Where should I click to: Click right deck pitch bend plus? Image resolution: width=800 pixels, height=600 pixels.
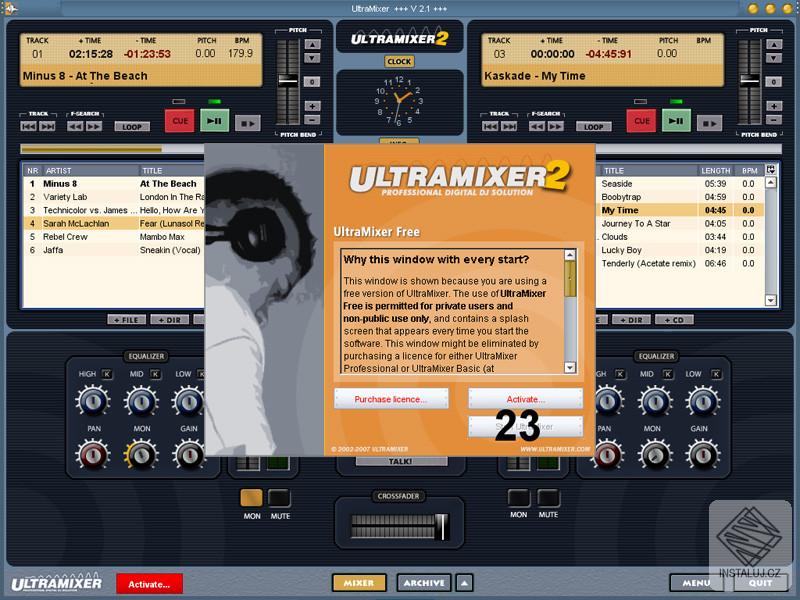[x=774, y=106]
